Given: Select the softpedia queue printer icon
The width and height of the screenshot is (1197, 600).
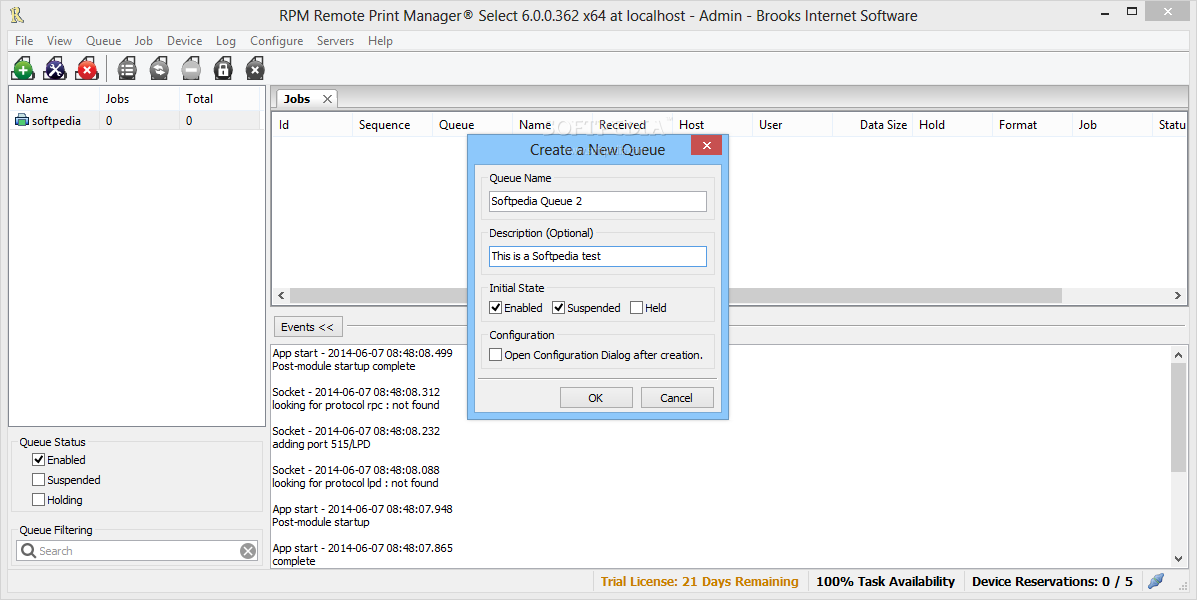Looking at the screenshot, I should tap(22, 121).
